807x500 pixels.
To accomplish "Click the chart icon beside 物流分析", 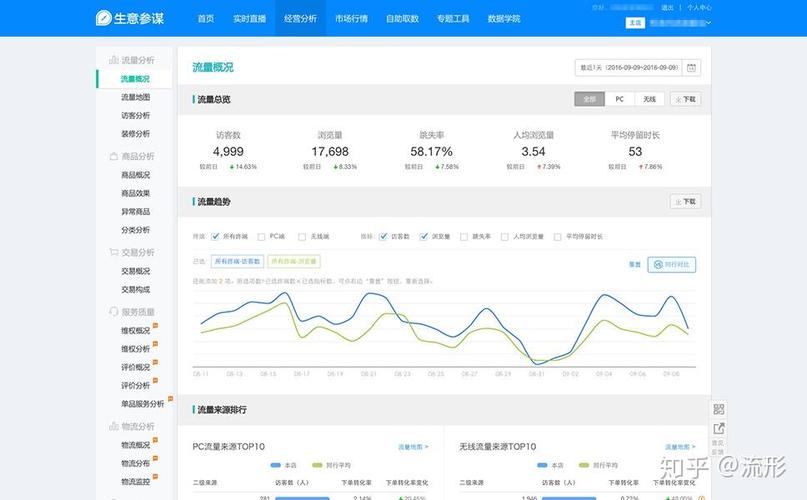I will point(114,426).
